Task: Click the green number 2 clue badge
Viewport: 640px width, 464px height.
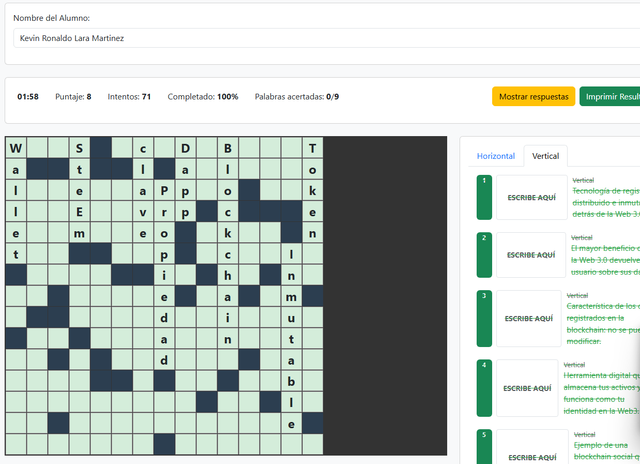Action: (x=484, y=255)
